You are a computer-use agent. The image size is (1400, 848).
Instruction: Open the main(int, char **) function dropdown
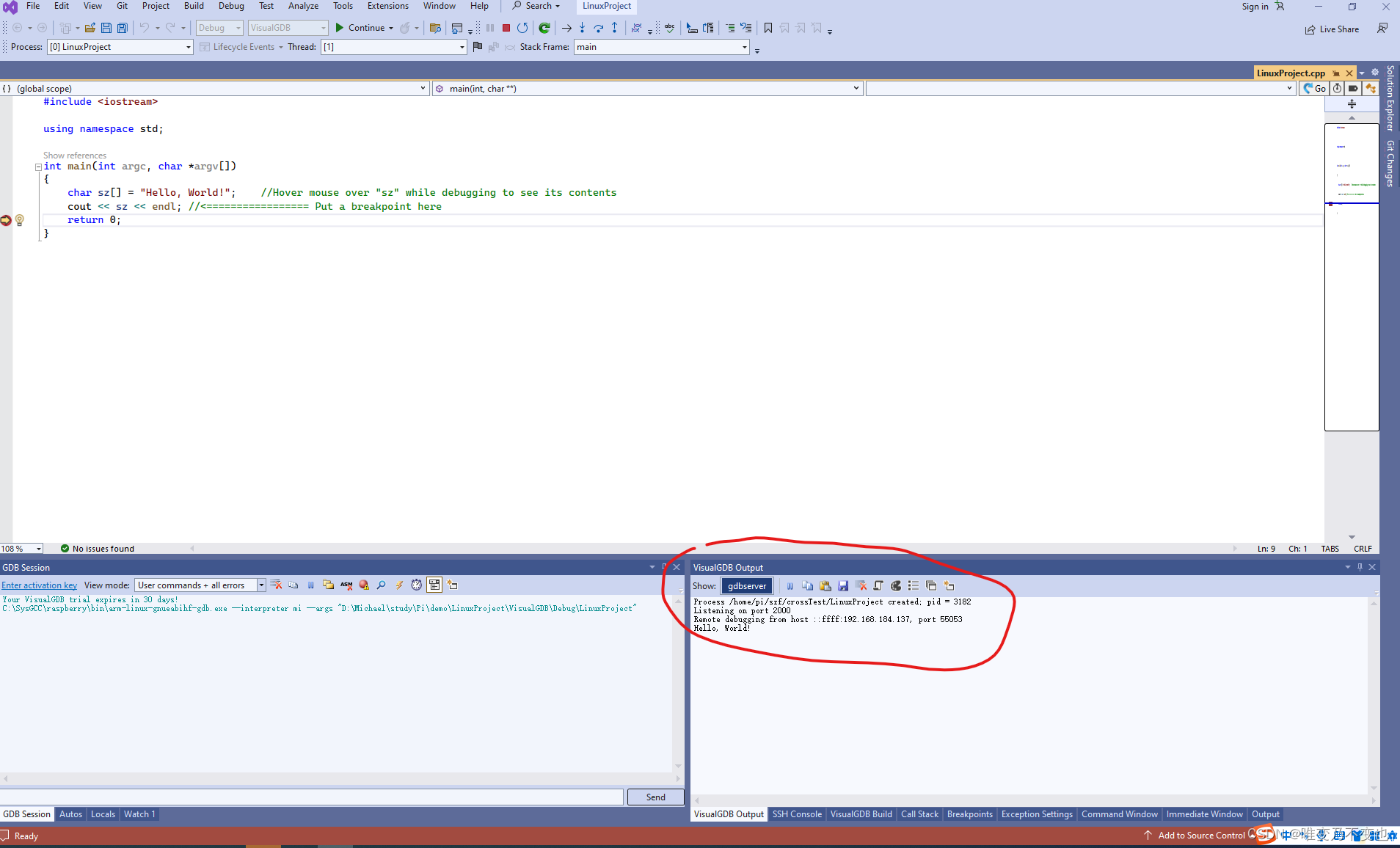point(648,89)
